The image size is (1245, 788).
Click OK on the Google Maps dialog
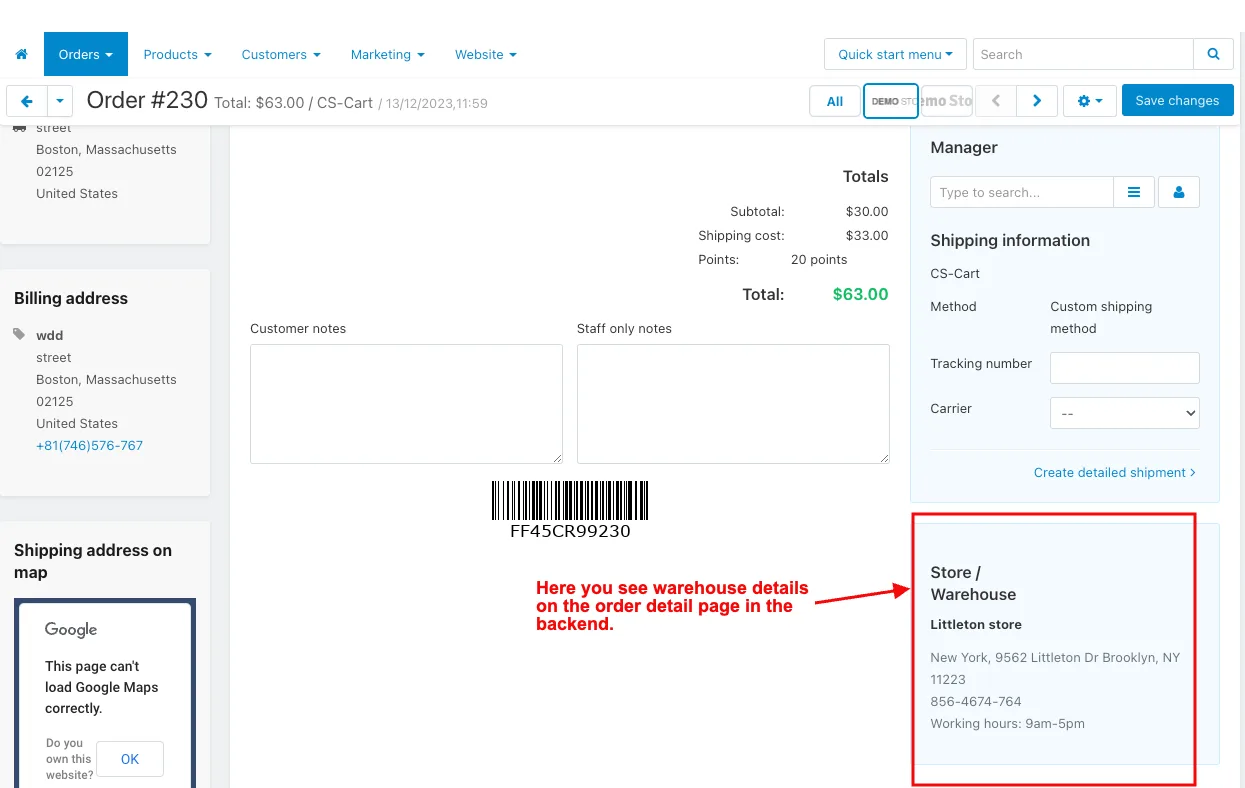click(130, 759)
